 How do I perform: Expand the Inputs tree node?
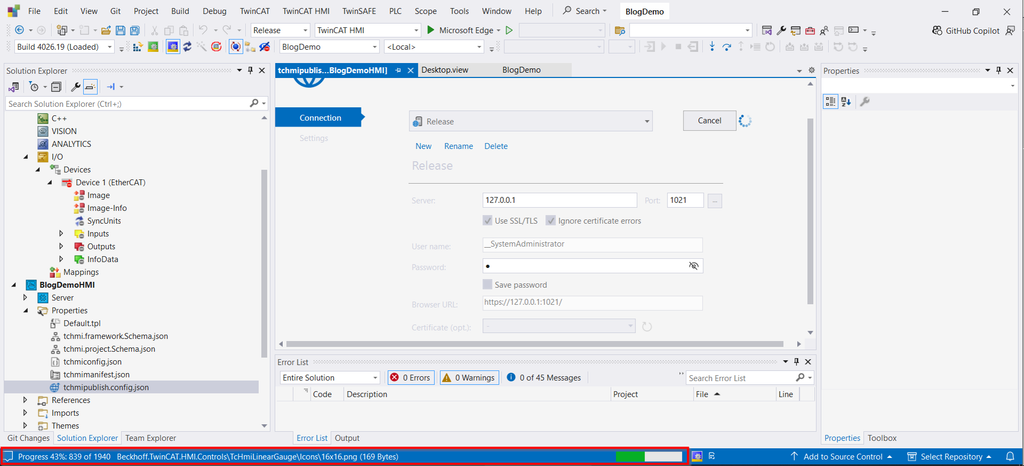click(61, 234)
